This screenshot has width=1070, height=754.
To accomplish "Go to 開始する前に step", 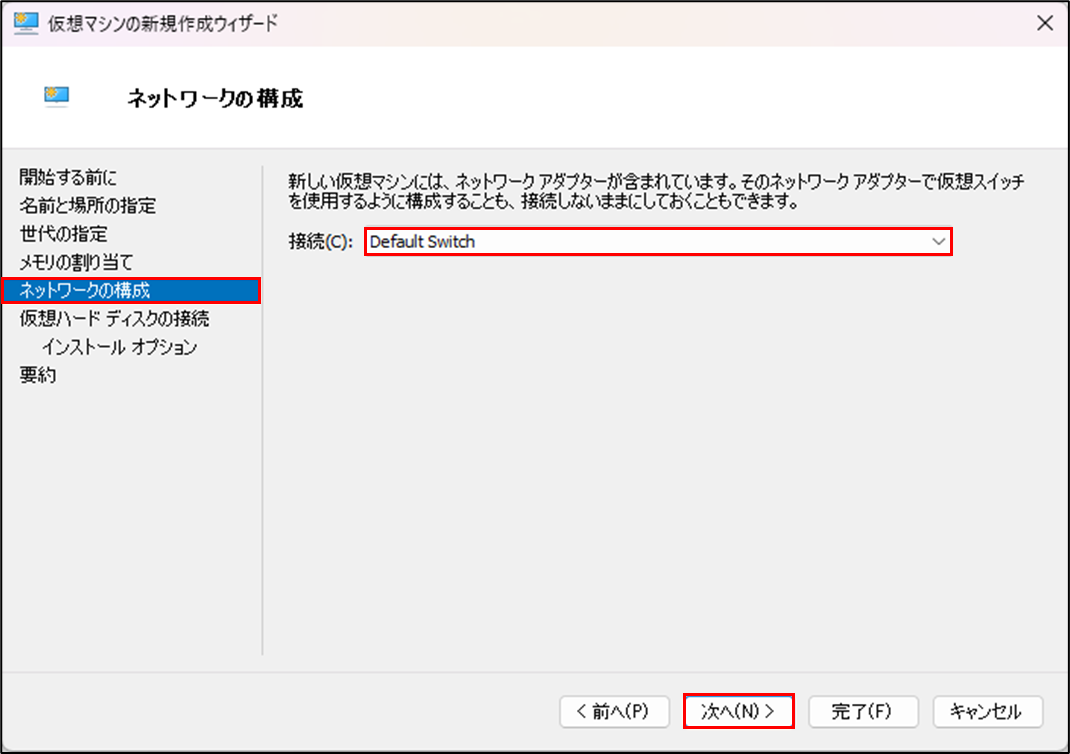I will coord(68,177).
